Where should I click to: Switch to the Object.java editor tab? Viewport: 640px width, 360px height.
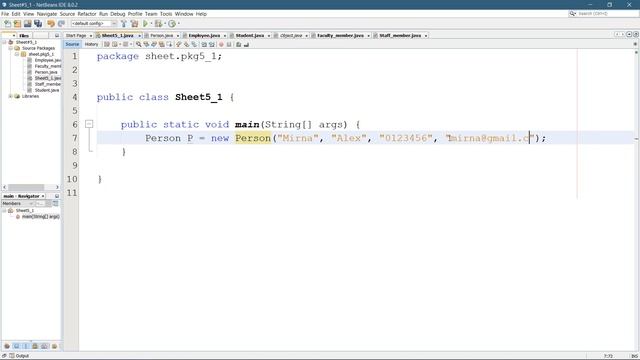[x=291, y=36]
